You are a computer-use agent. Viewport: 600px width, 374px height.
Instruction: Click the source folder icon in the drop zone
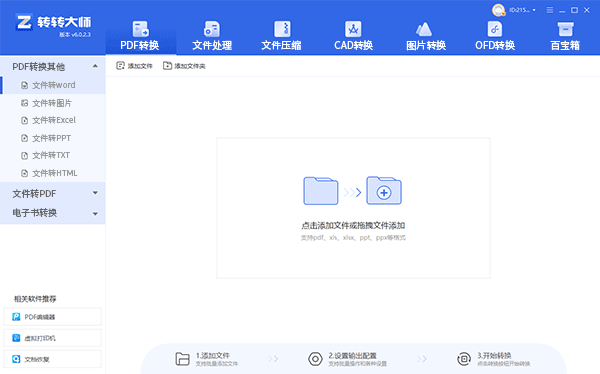[321, 191]
